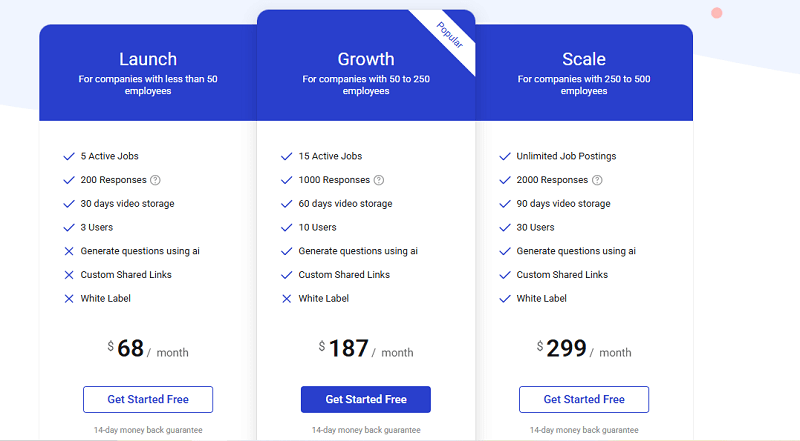The height and width of the screenshot is (441, 800).
Task: Click X mark beside Growth White Label
Action: pos(287,298)
